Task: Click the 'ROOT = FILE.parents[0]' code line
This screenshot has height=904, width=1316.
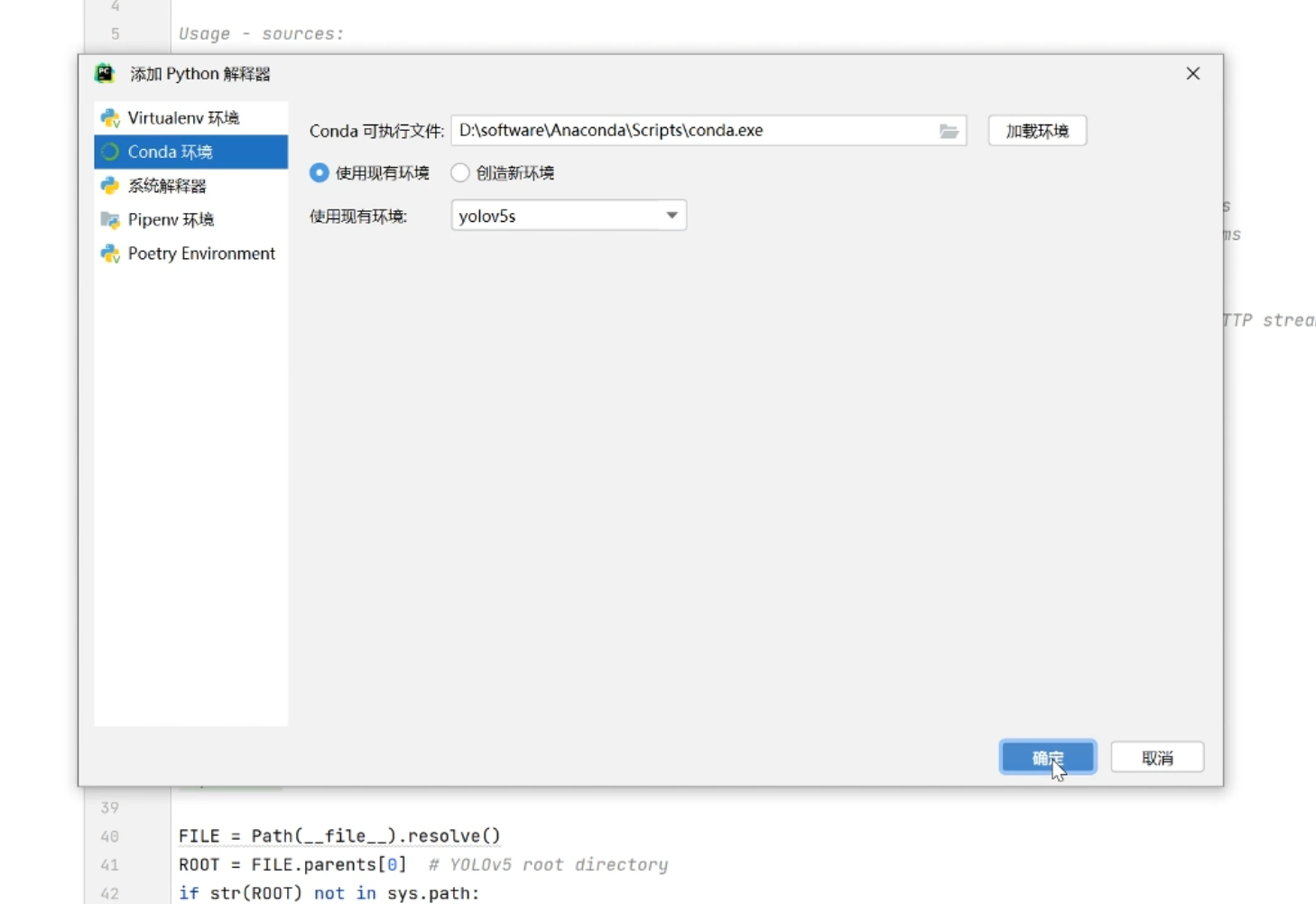Action: 292,864
